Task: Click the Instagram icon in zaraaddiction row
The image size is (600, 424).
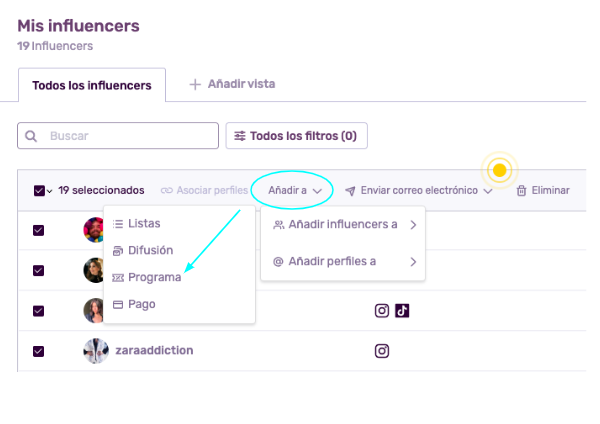Action: 382,351
